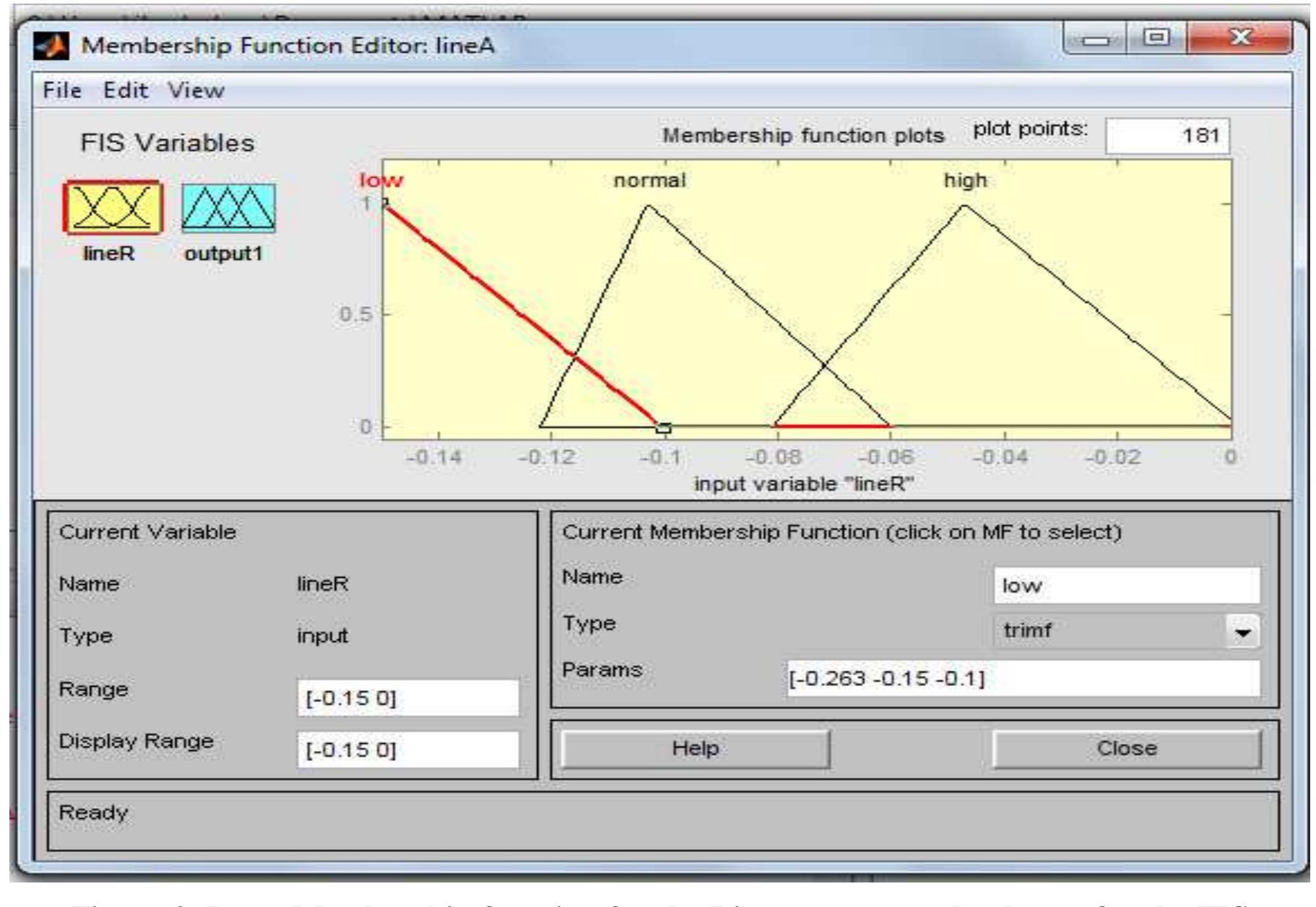Select the 'high' membership function label

[965, 180]
